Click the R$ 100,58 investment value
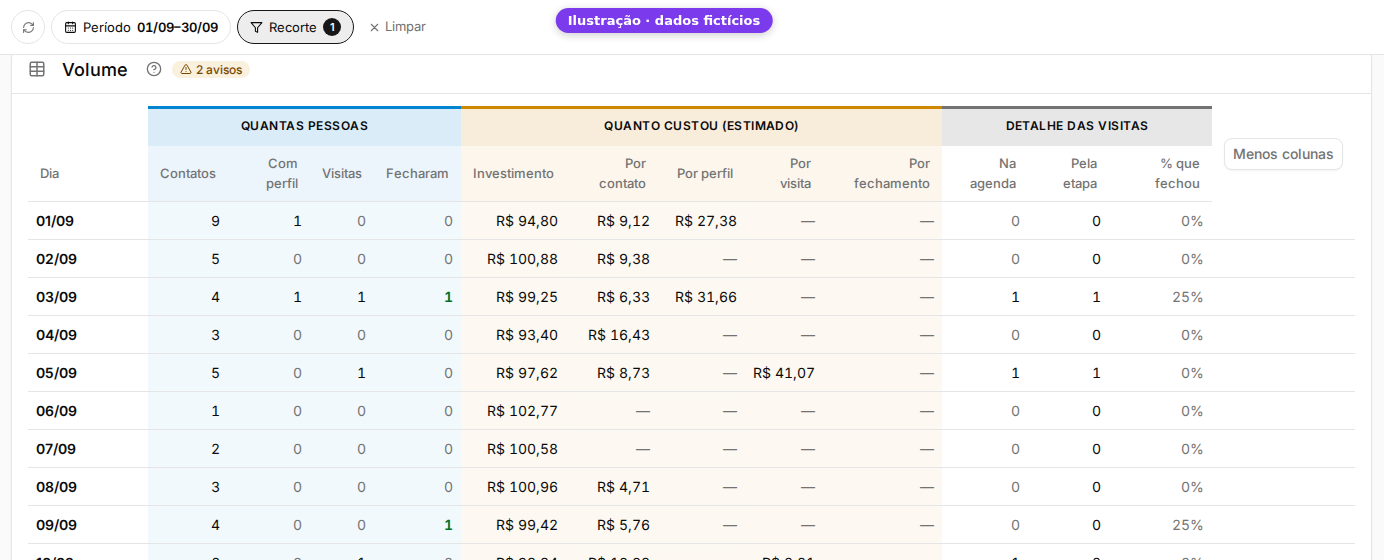Image resolution: width=1384 pixels, height=560 pixels. [x=523, y=449]
